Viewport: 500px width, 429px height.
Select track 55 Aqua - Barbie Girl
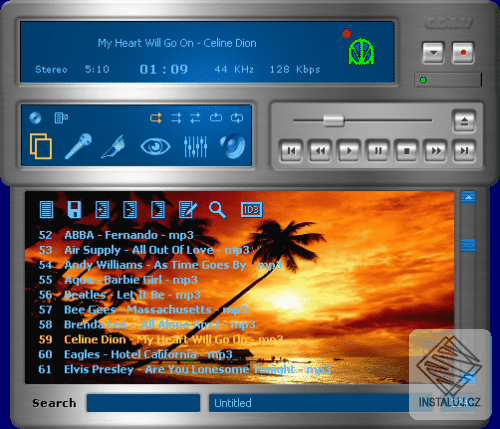[118, 280]
